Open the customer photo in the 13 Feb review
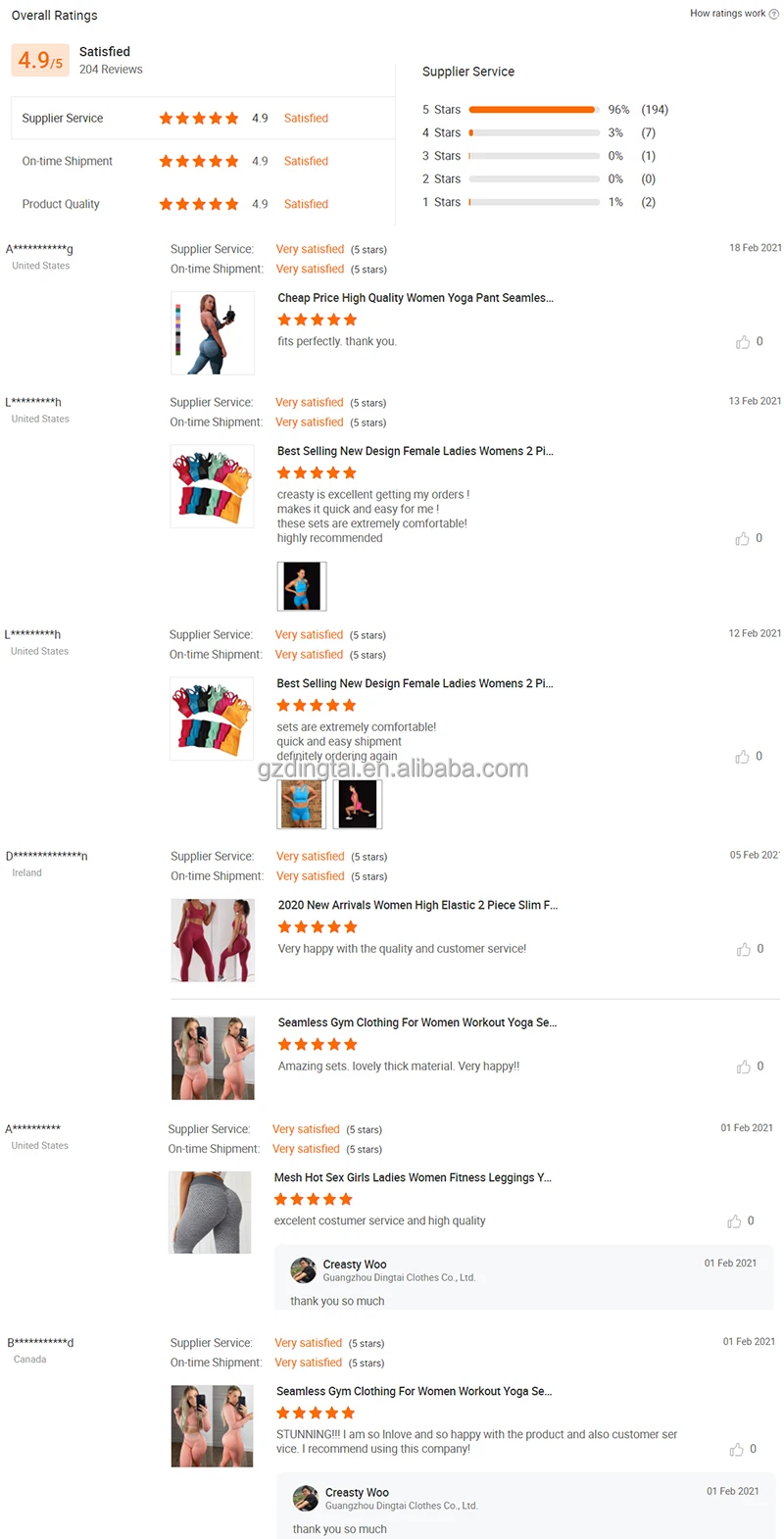784x1539 pixels. click(302, 586)
